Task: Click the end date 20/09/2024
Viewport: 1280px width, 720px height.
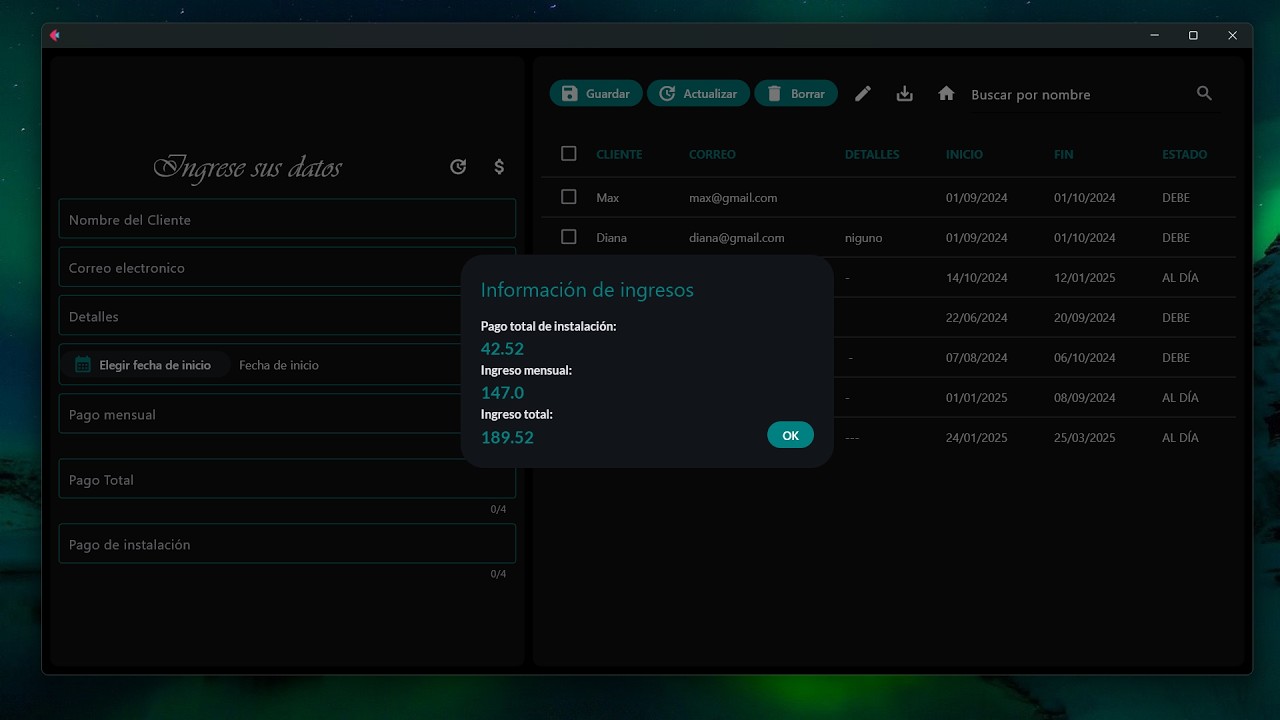Action: (x=1085, y=318)
